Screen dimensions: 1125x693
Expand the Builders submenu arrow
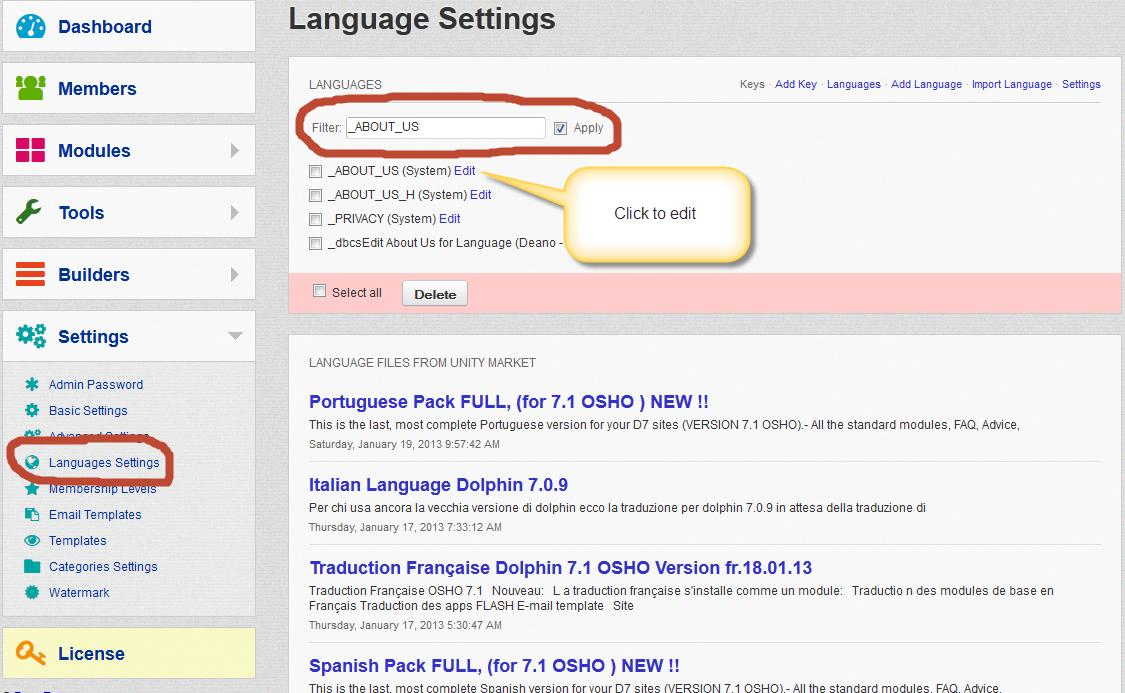tap(235, 275)
